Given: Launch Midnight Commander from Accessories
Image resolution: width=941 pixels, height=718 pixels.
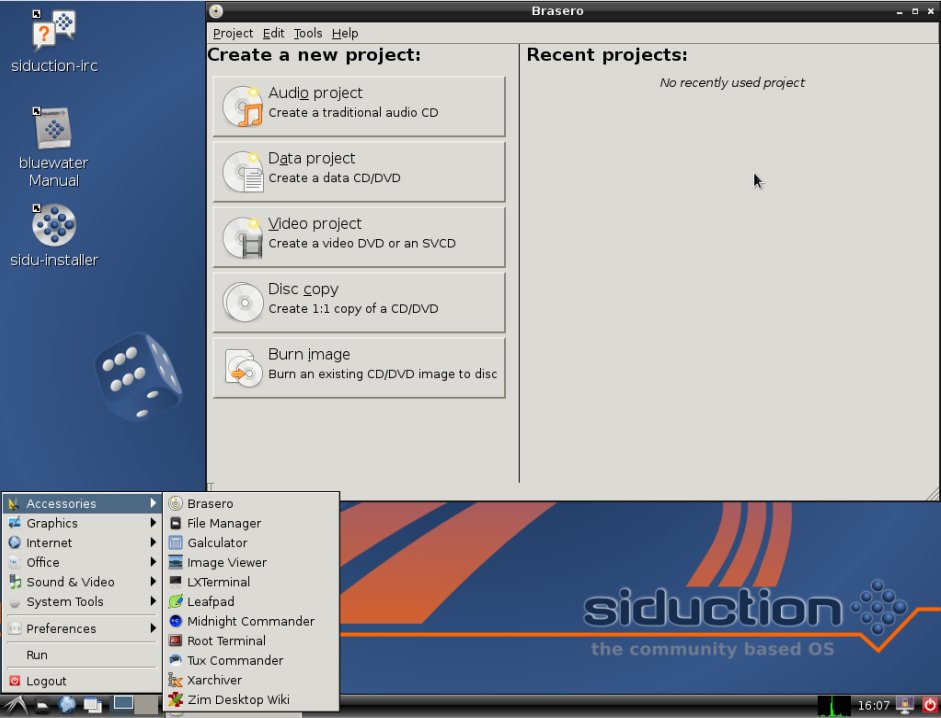Looking at the screenshot, I should (251, 621).
